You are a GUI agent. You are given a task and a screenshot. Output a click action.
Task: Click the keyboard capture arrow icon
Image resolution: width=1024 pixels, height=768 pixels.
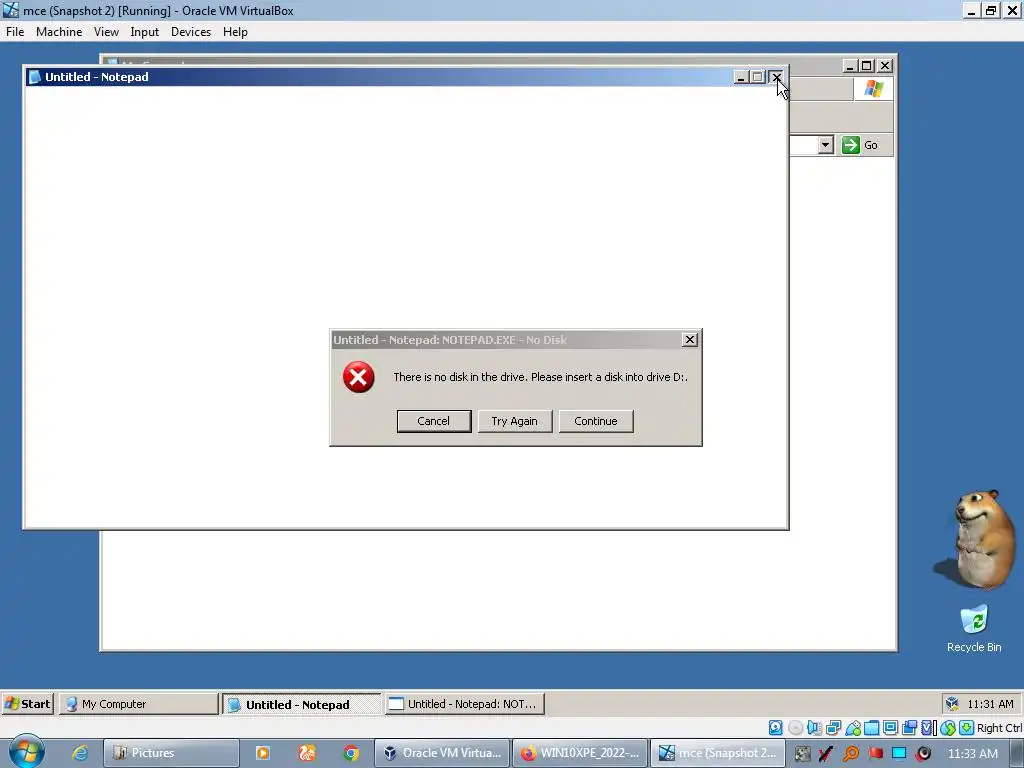[x=967, y=728]
